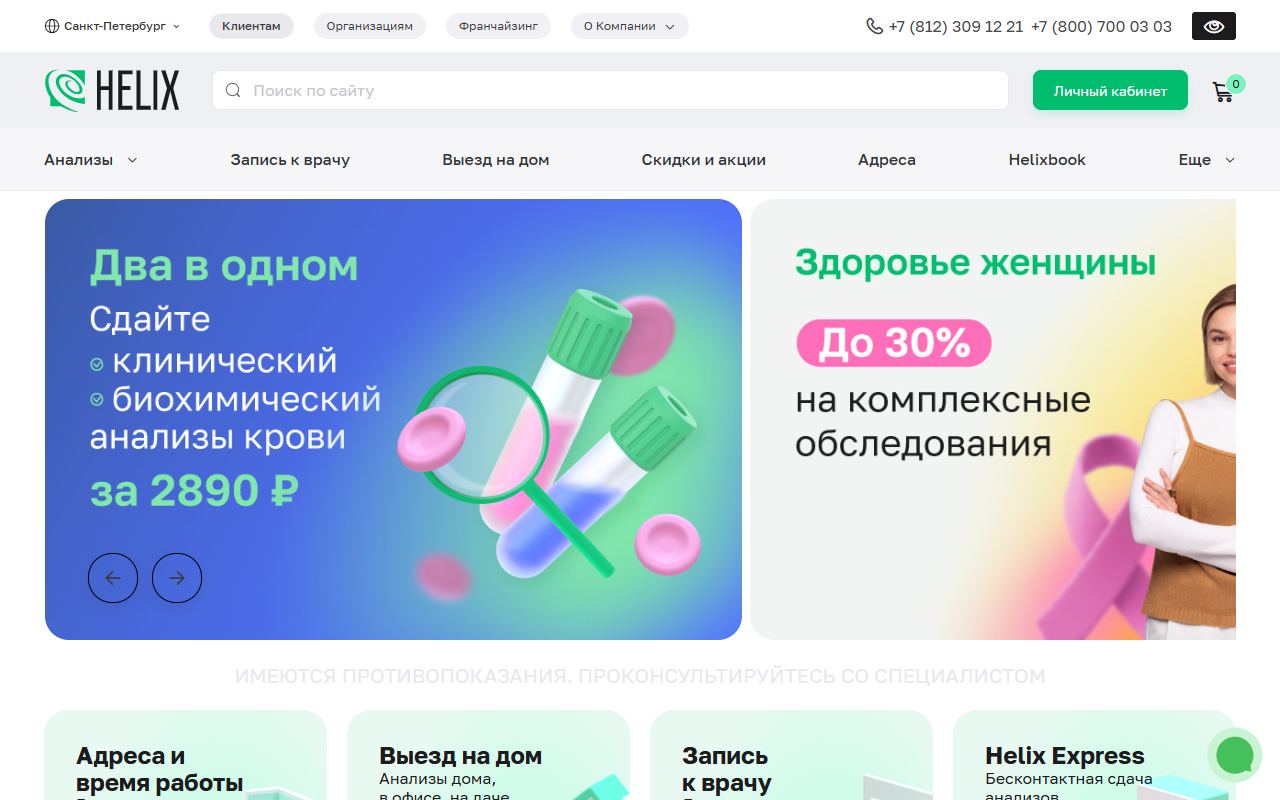Open the Запись к врачу card
The image size is (1280, 800).
(791, 755)
